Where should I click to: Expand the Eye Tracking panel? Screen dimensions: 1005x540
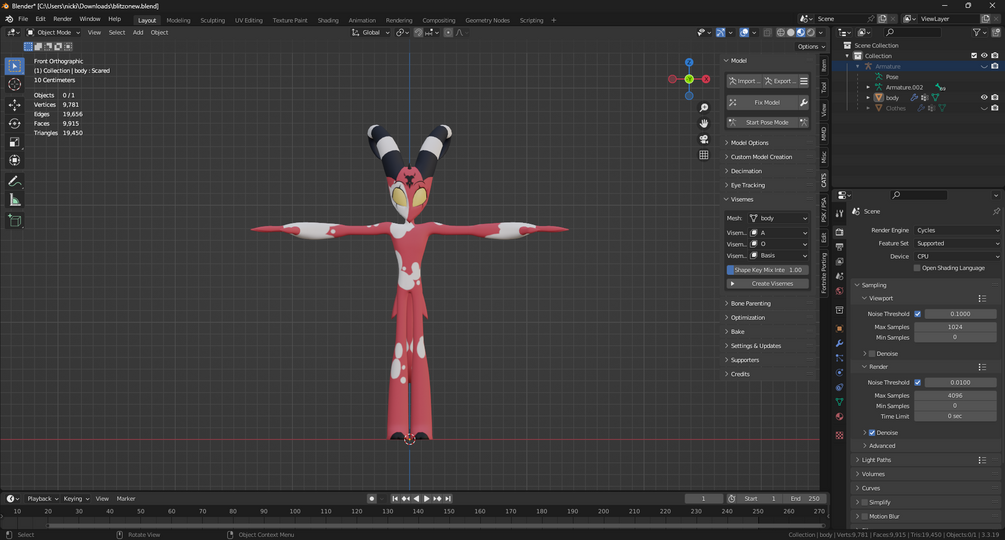coord(768,185)
